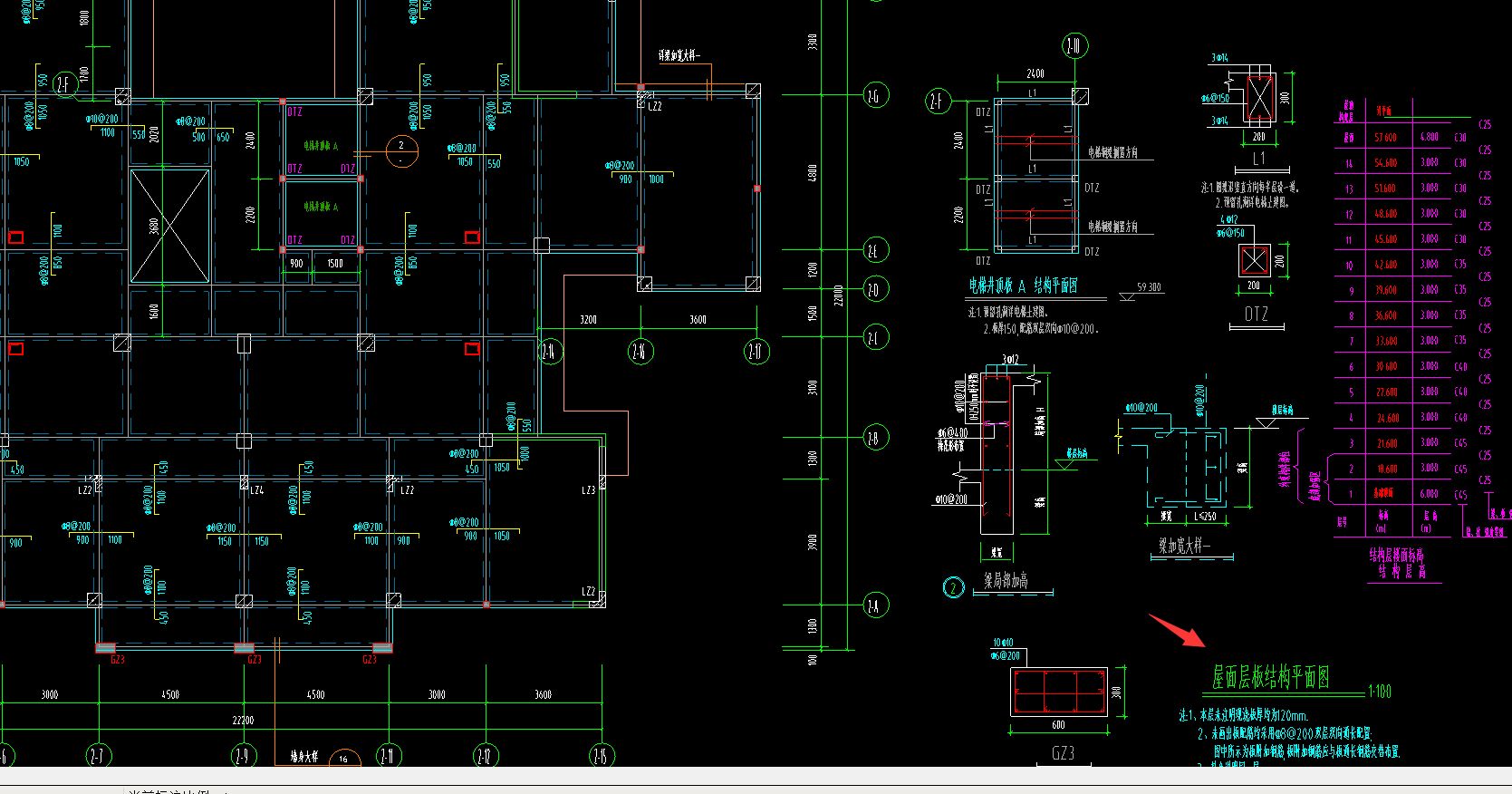Click grid bubble 2-11 at the bottom
Image resolution: width=1512 pixels, height=794 pixels.
pos(388,755)
